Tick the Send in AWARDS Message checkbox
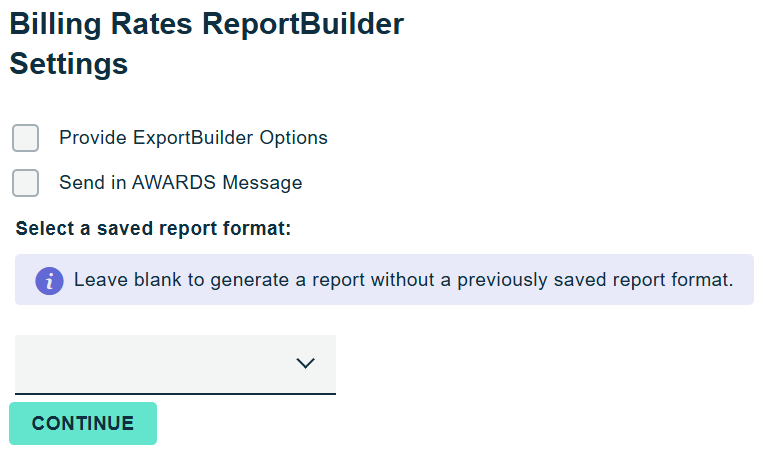771x462 pixels. (x=26, y=183)
